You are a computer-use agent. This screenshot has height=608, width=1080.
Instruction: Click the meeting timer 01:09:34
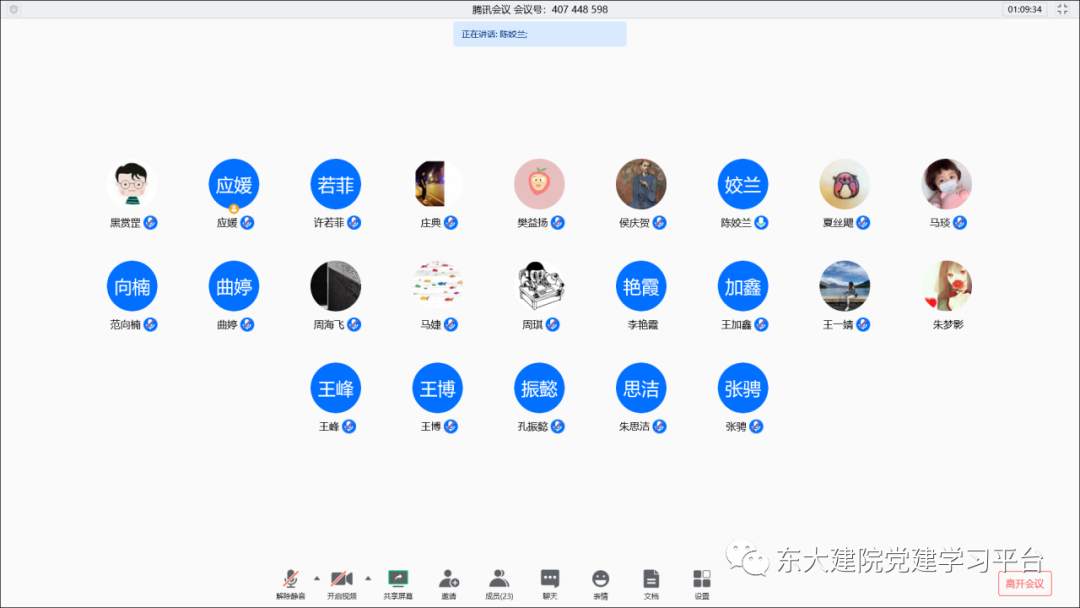1024,9
